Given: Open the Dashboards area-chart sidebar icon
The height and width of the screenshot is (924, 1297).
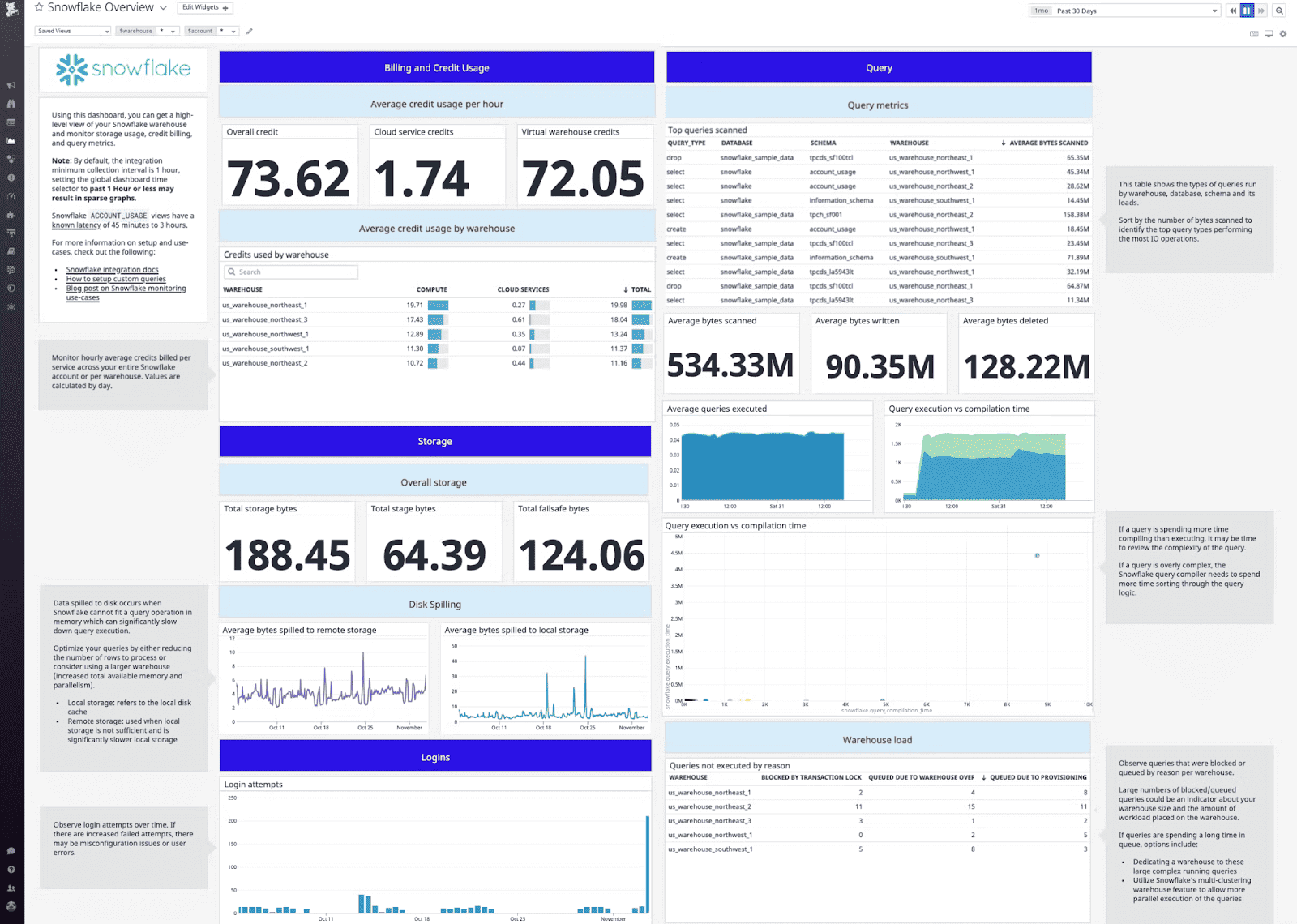Looking at the screenshot, I should (11, 140).
